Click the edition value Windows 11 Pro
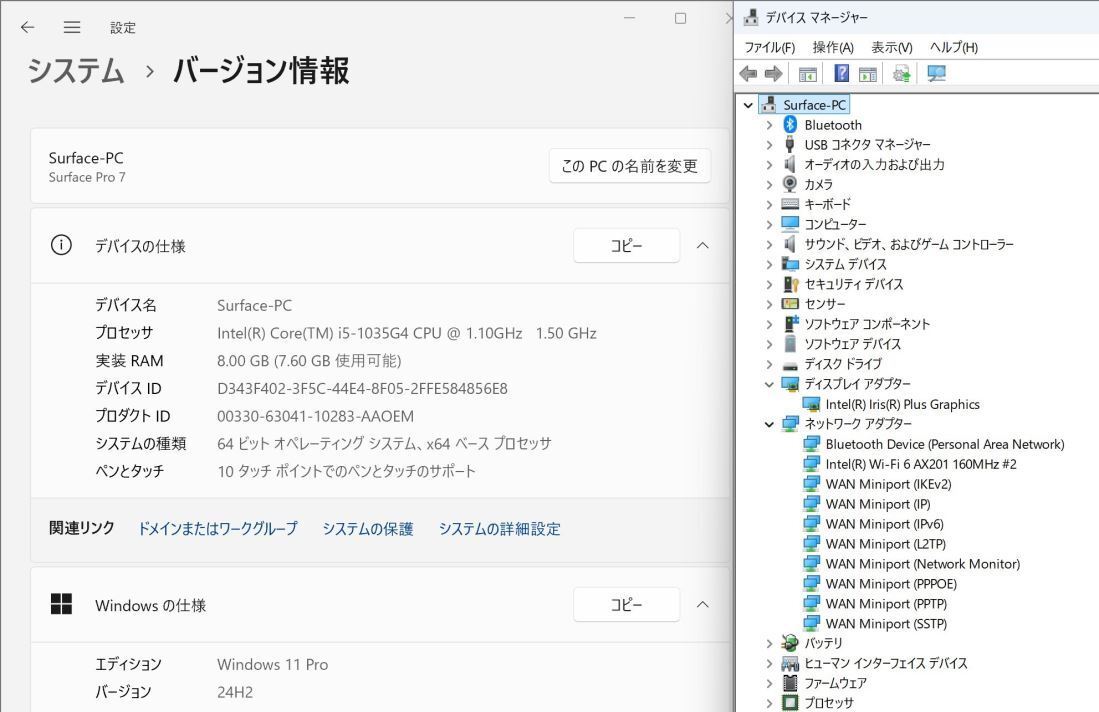 pyautogui.click(x=273, y=664)
